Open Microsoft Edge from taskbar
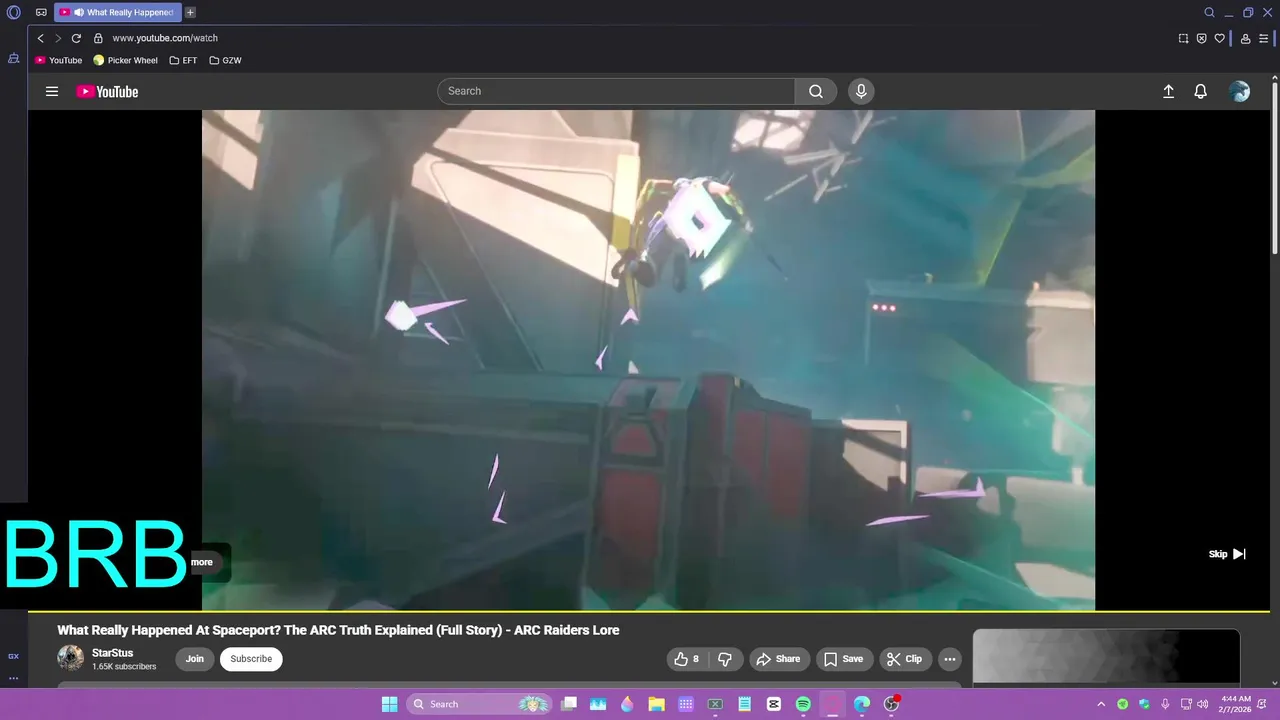 862,704
